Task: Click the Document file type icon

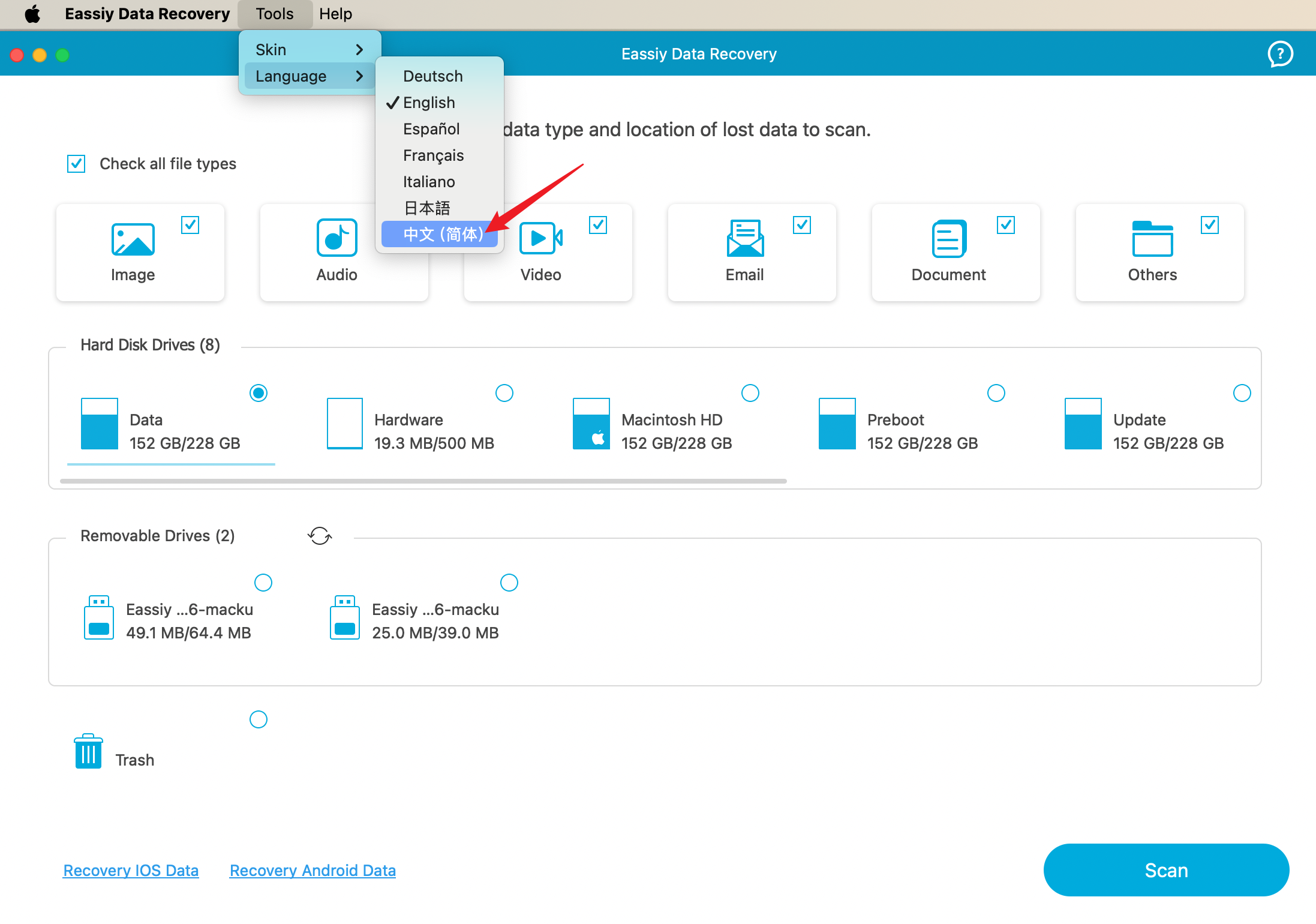Action: click(x=949, y=238)
